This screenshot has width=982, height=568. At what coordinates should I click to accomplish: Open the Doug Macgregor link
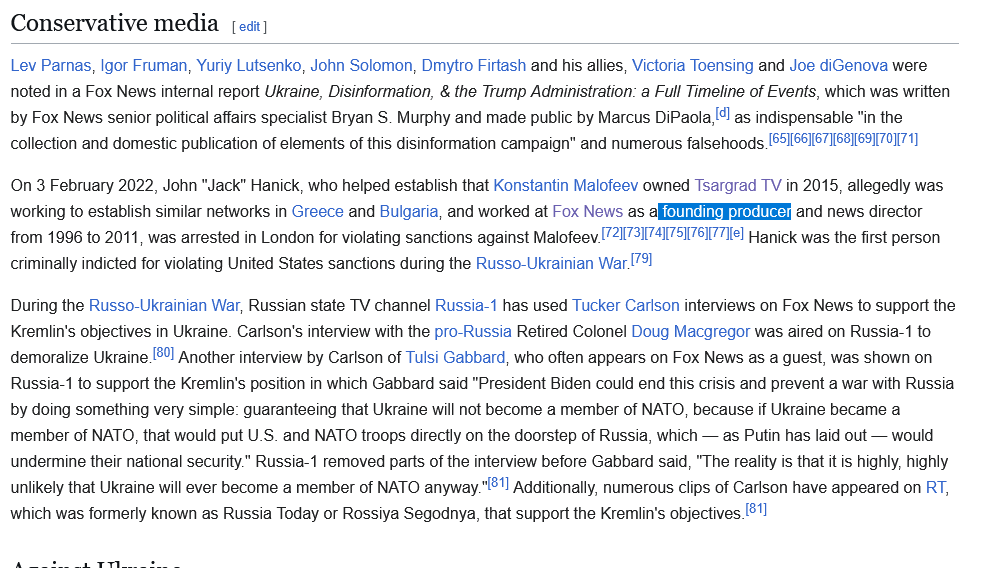tap(690, 331)
